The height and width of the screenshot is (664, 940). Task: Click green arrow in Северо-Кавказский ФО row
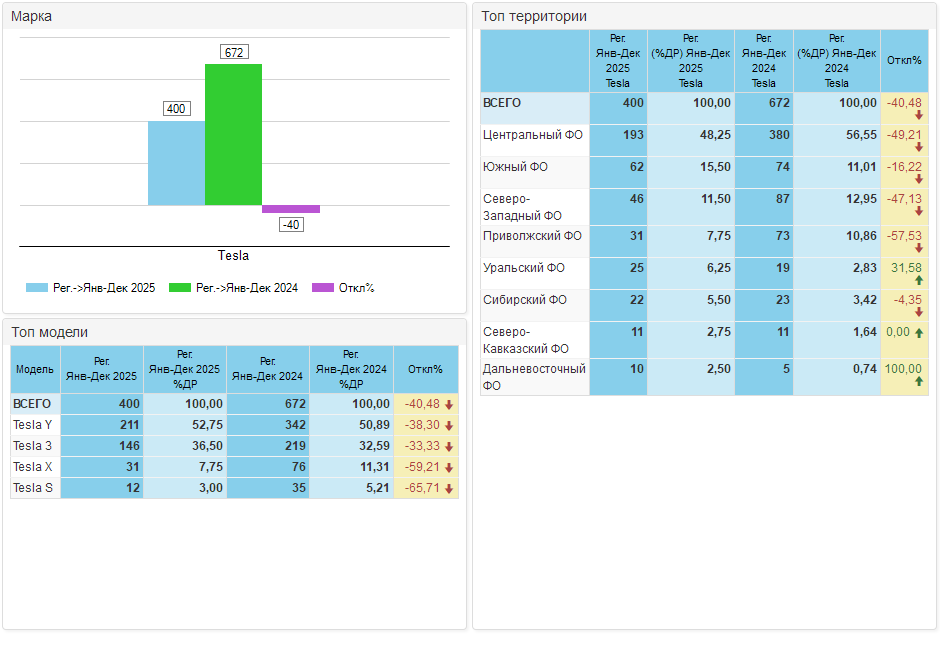918,332
